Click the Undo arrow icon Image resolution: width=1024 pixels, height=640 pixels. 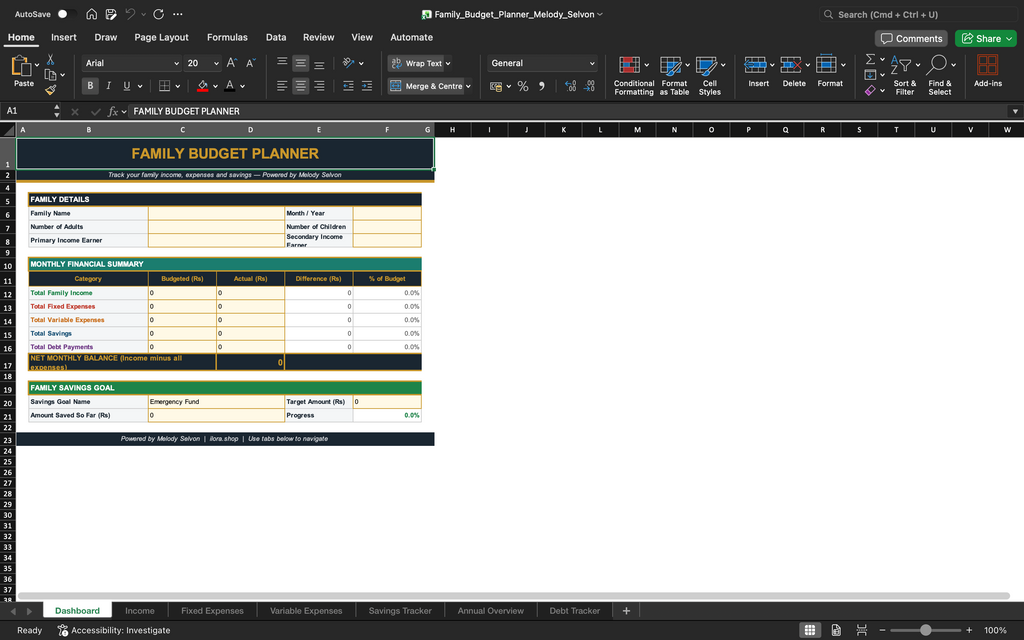click(131, 14)
